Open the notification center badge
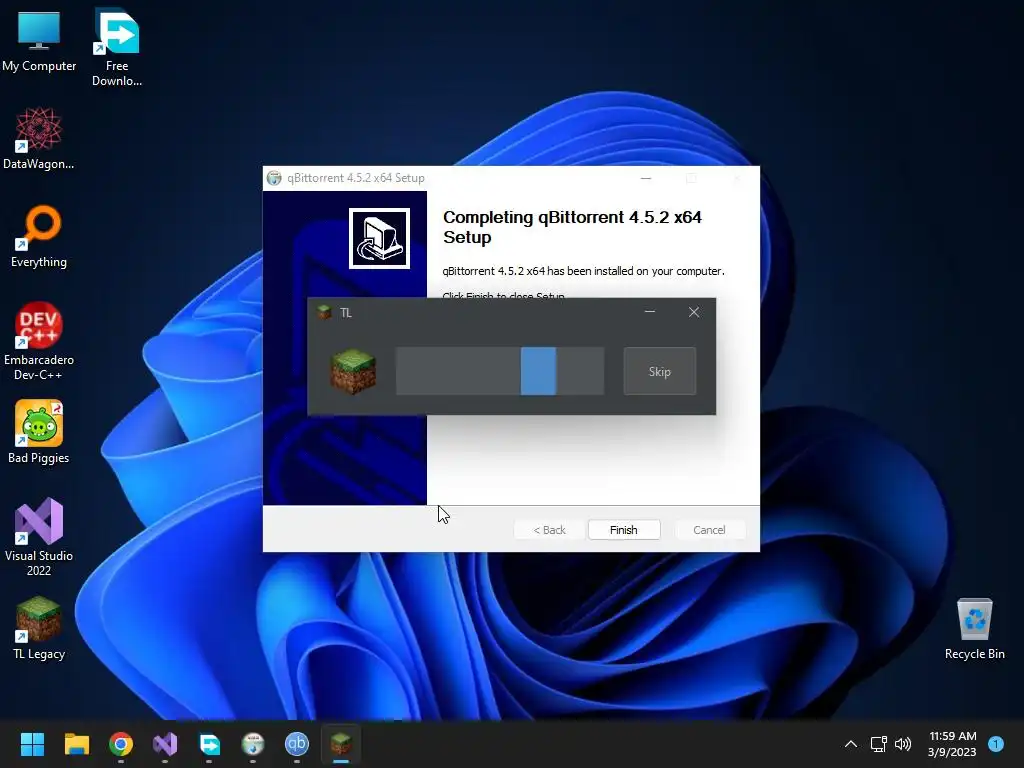Image resolution: width=1024 pixels, height=768 pixels. coord(996,744)
